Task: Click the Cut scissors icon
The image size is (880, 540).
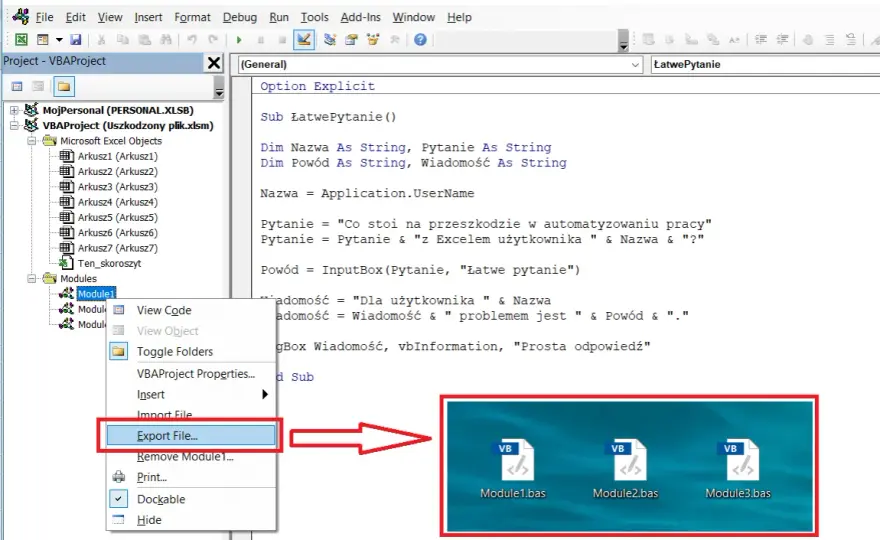Action: (101, 39)
